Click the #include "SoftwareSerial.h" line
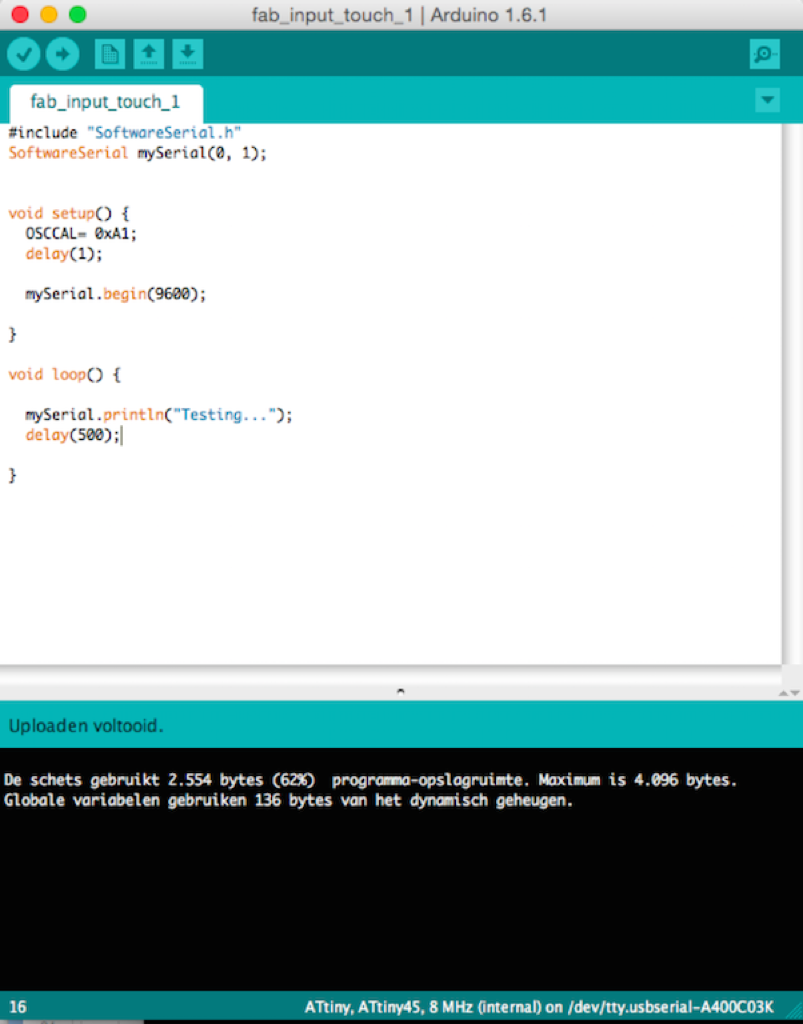 pos(125,133)
